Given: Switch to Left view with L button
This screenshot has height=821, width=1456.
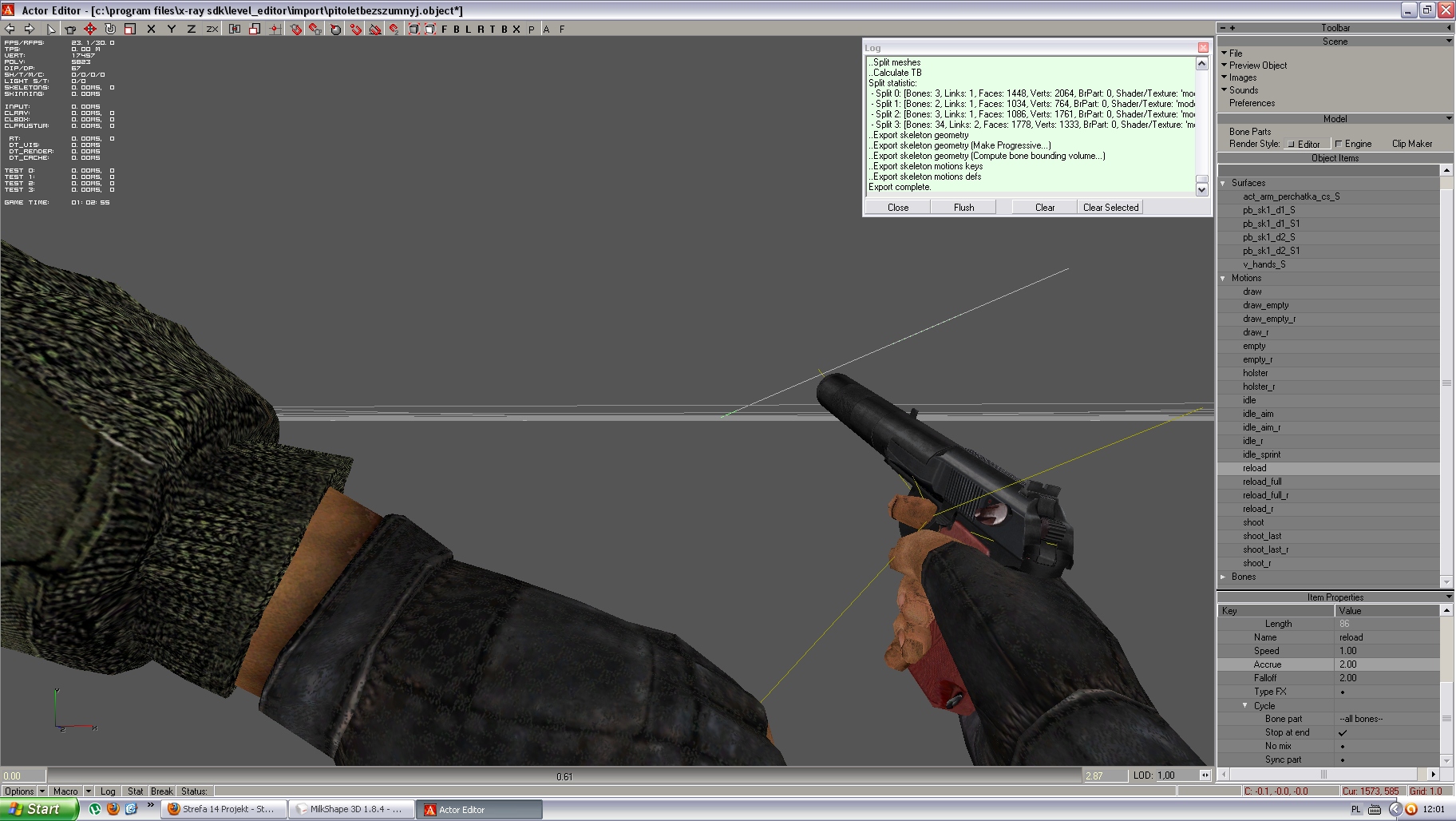Looking at the screenshot, I should point(469,29).
